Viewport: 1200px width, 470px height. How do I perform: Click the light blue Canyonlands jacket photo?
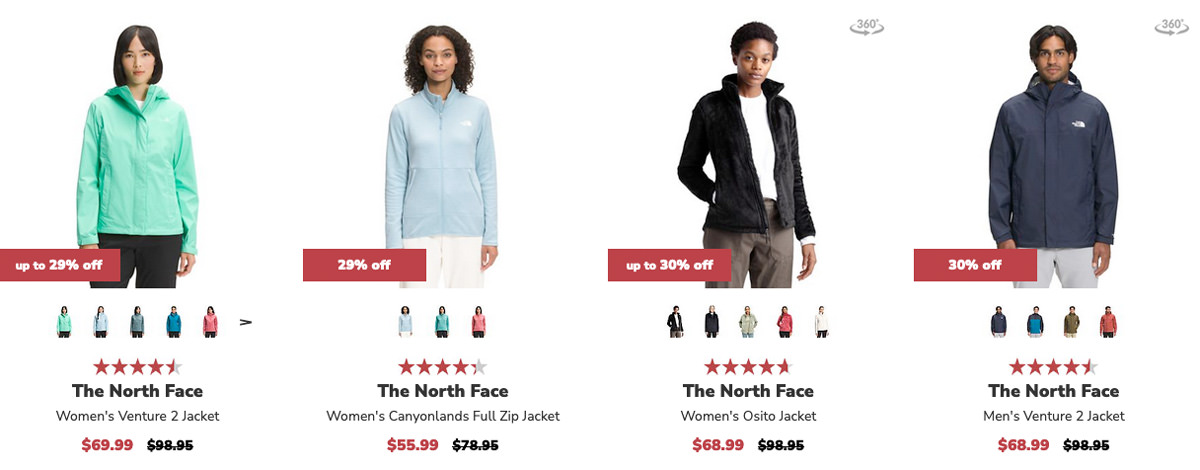click(x=442, y=150)
